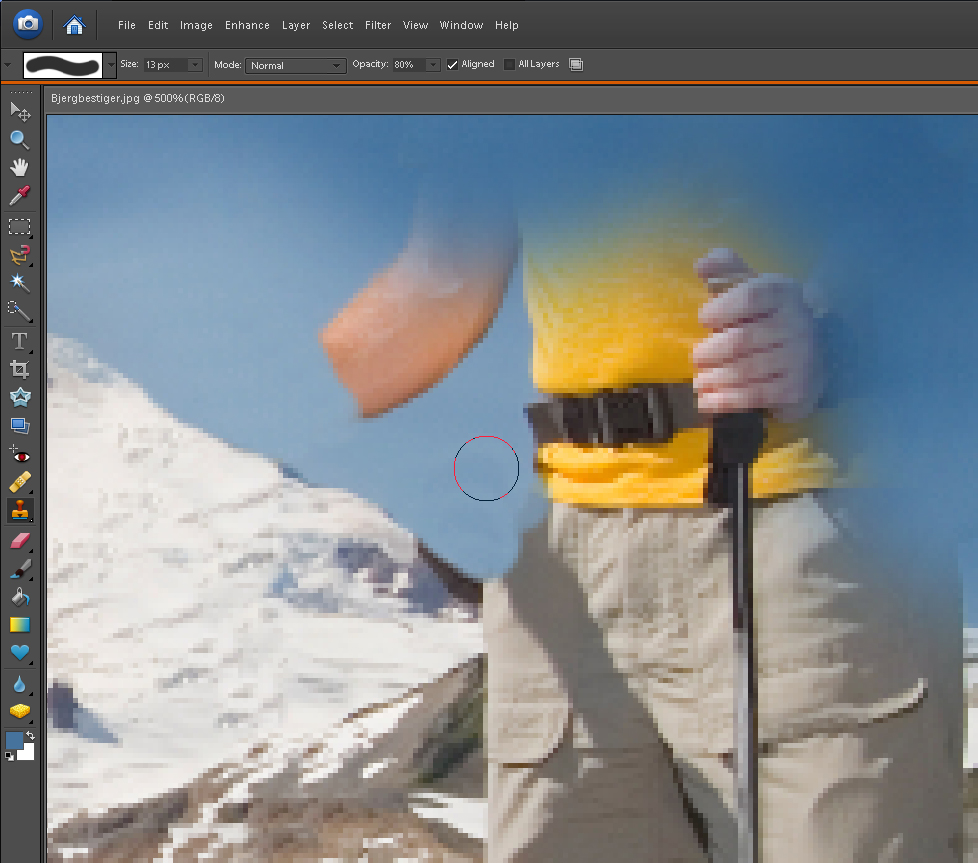978x863 pixels.
Task: Choose the Paint Bucket tool
Action: [19, 597]
